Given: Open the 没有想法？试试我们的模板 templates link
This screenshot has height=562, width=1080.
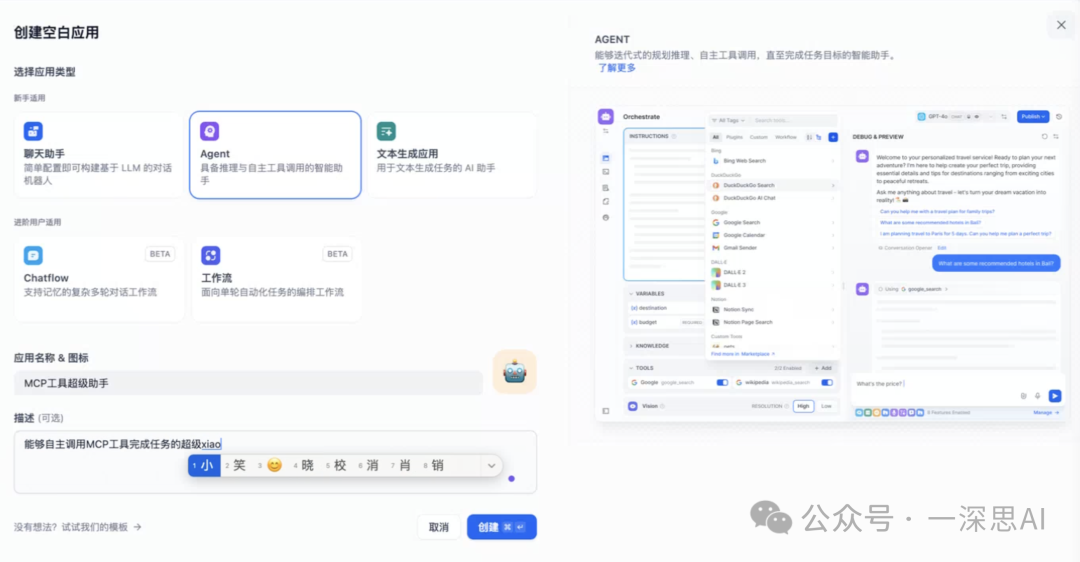Looking at the screenshot, I should point(78,527).
